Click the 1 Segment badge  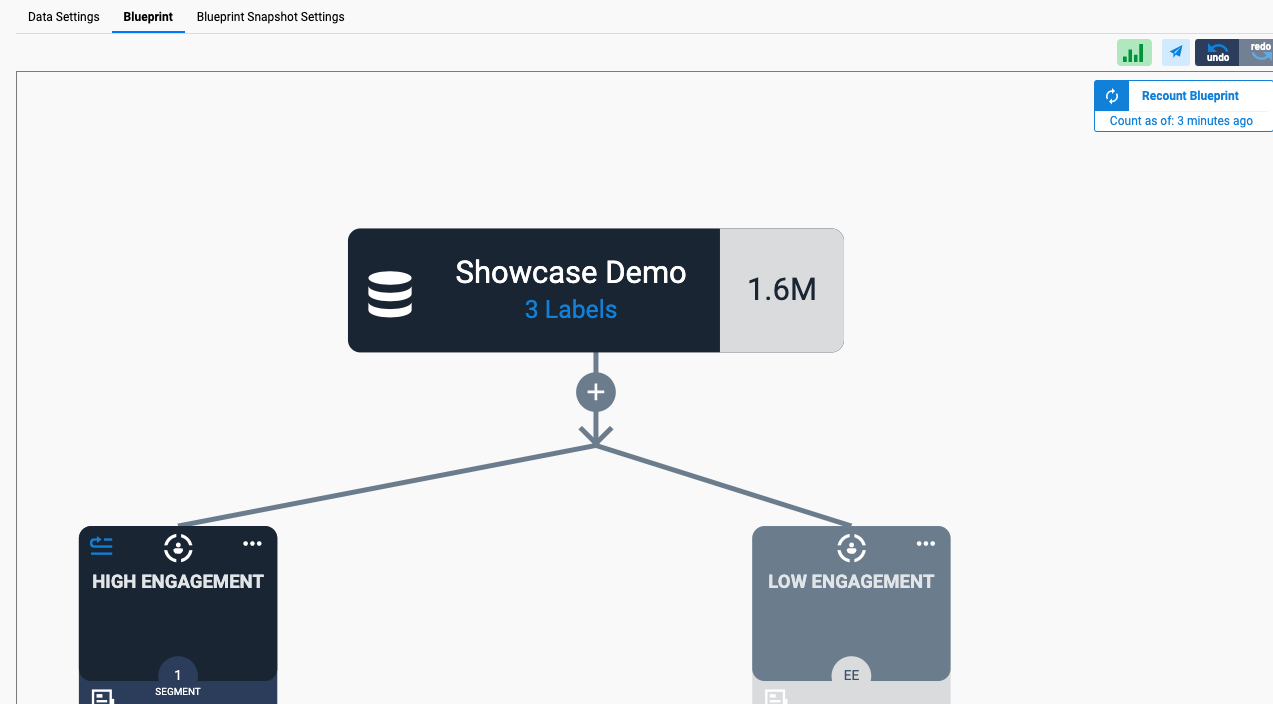pyautogui.click(x=178, y=677)
